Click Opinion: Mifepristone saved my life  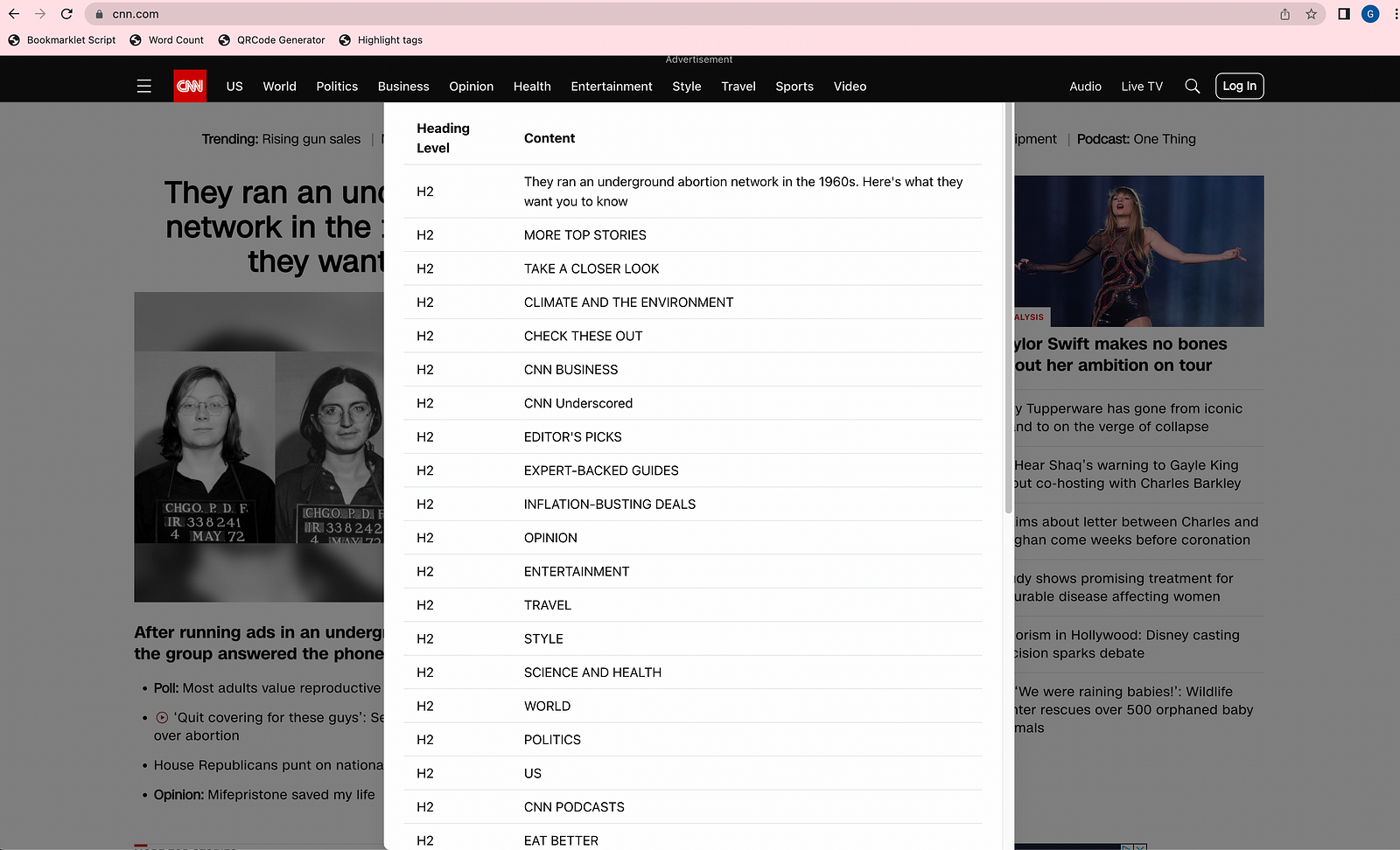tap(264, 795)
